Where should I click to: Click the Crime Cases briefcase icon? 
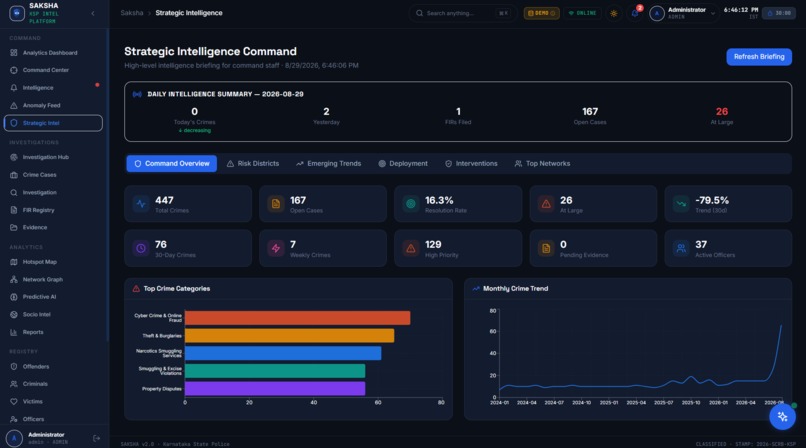(14, 175)
